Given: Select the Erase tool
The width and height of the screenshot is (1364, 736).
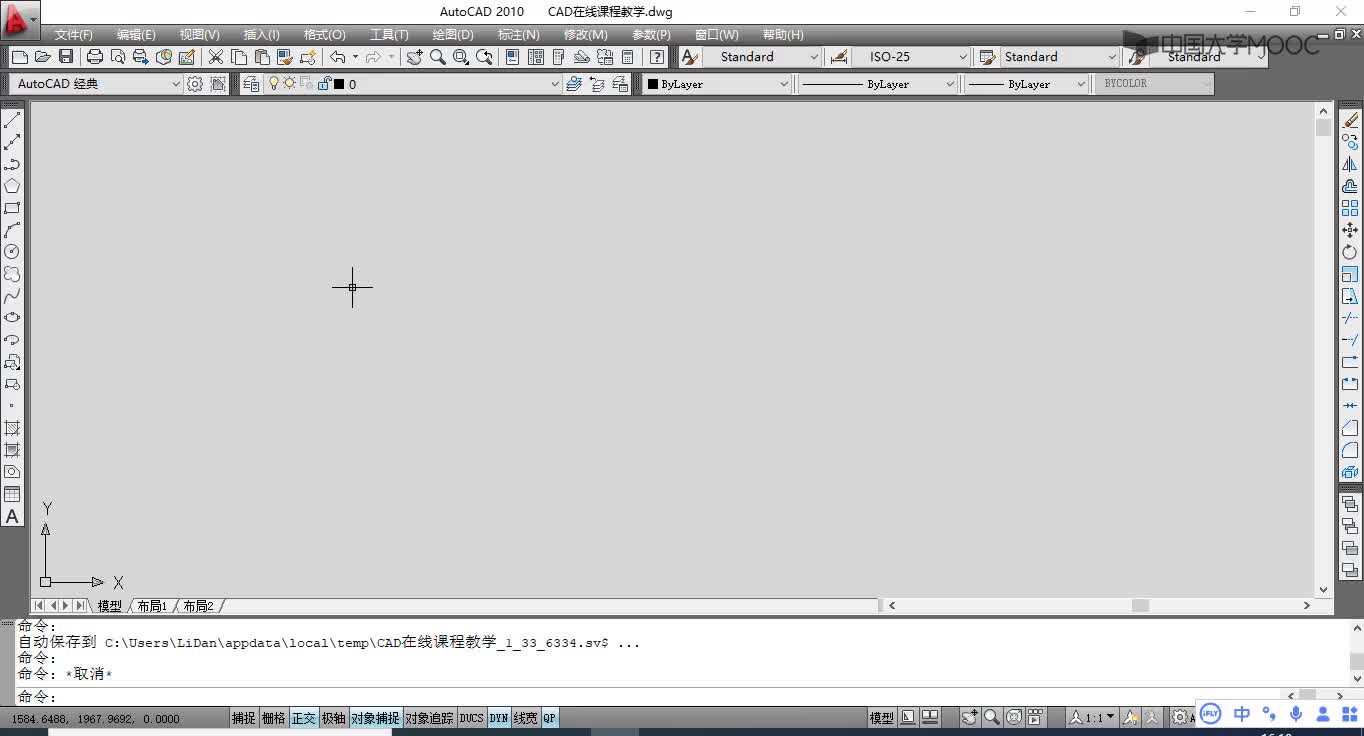Looking at the screenshot, I should pyautogui.click(x=1350, y=120).
